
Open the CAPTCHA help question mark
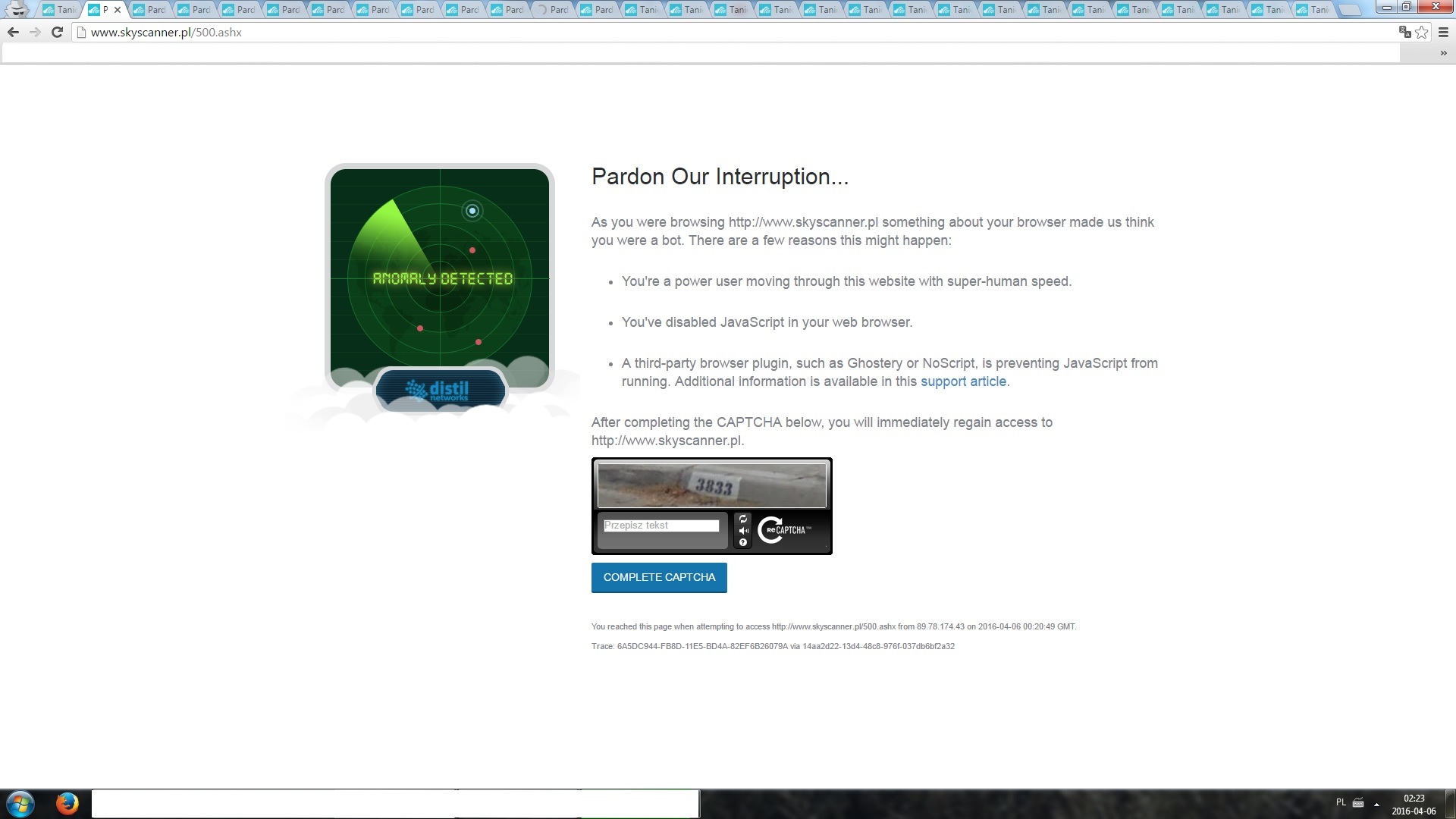pyautogui.click(x=743, y=542)
